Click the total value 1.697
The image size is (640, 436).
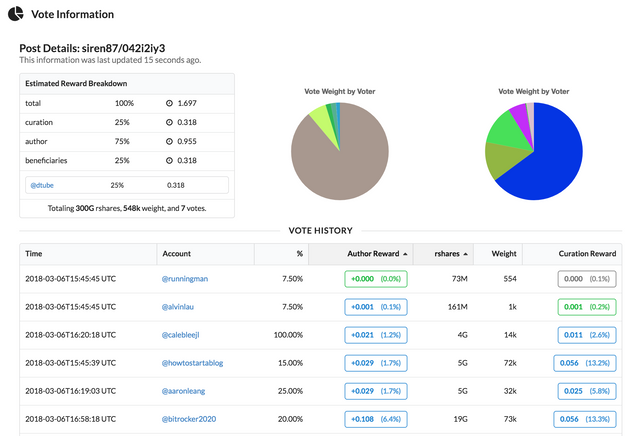coord(187,103)
